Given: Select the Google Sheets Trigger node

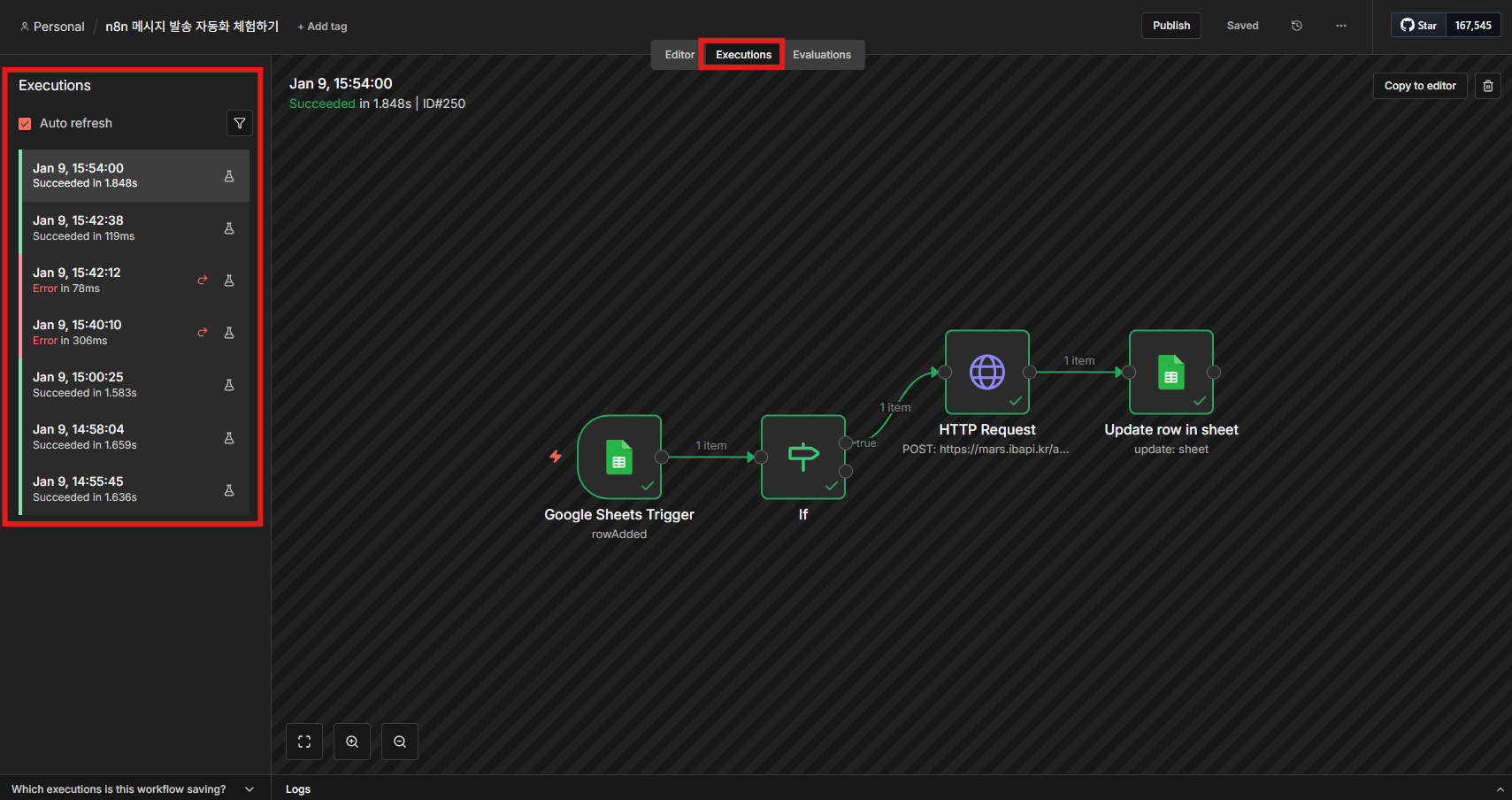Looking at the screenshot, I should 619,457.
